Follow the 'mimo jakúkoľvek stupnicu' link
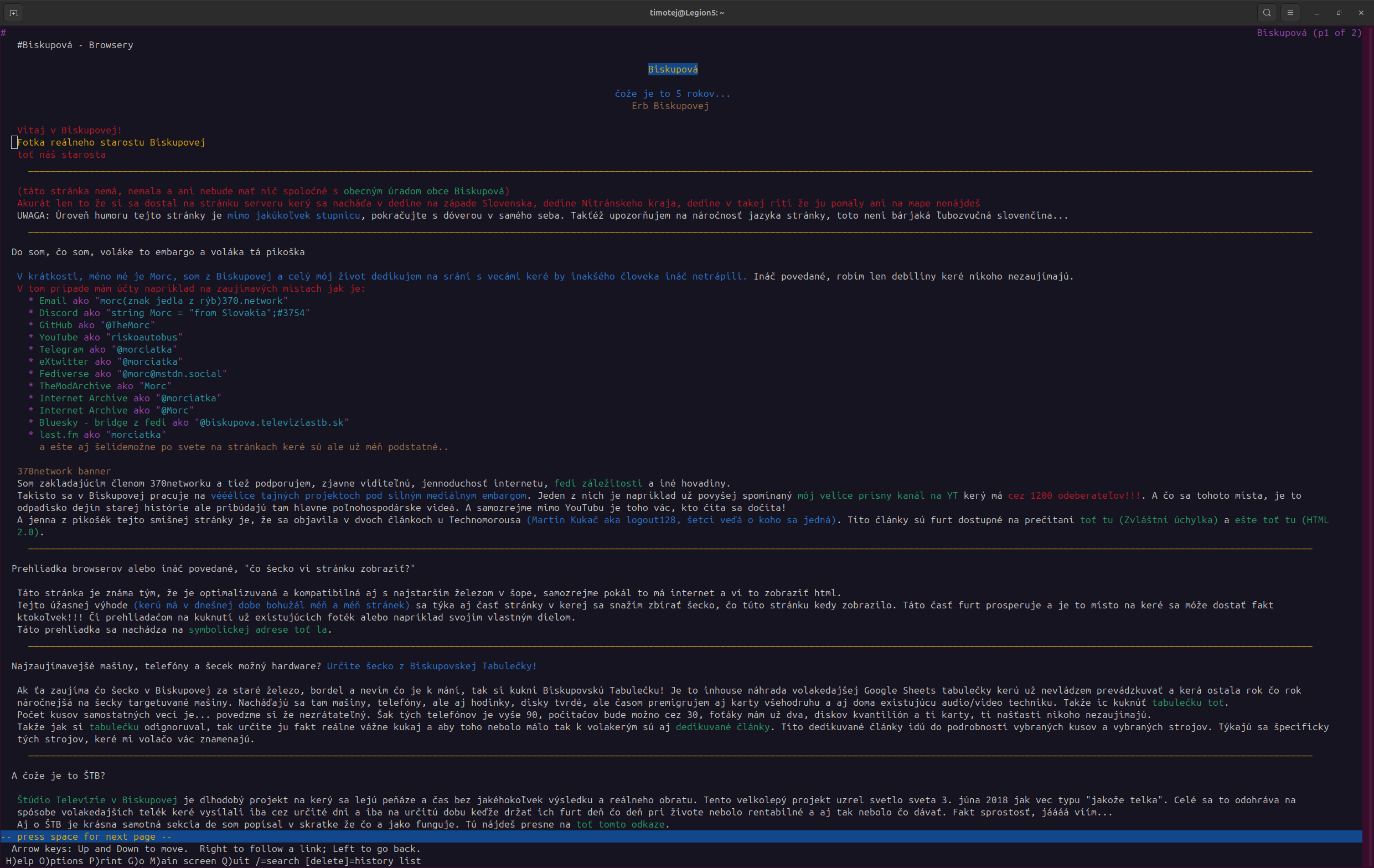 coord(293,215)
